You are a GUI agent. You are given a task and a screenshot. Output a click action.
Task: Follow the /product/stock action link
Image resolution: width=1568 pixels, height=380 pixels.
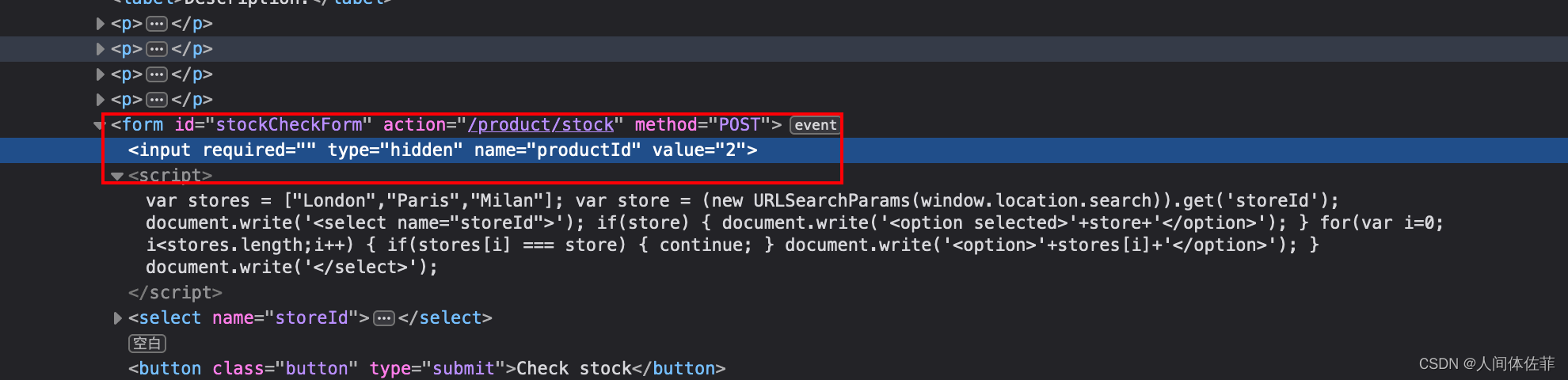pos(541,125)
